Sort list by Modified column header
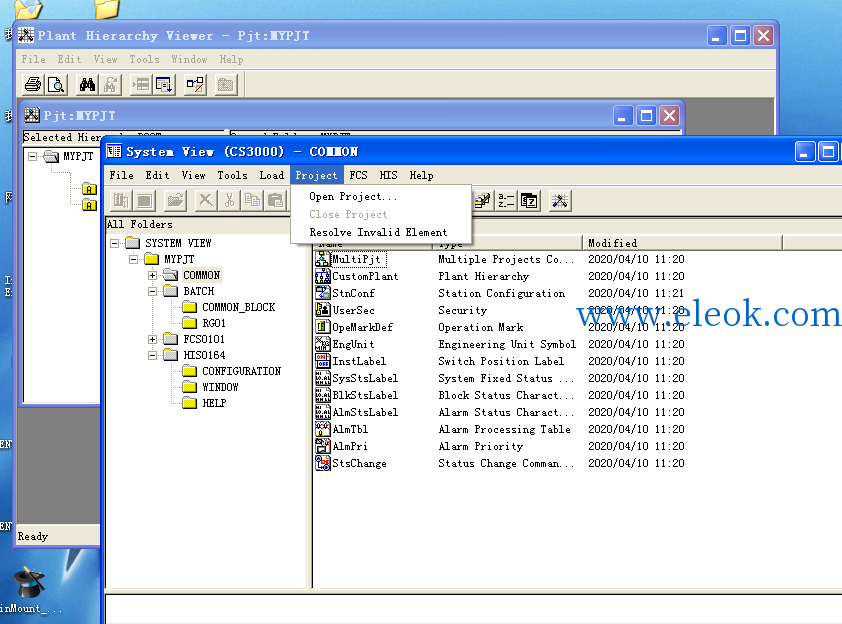842x624 pixels. [x=682, y=243]
